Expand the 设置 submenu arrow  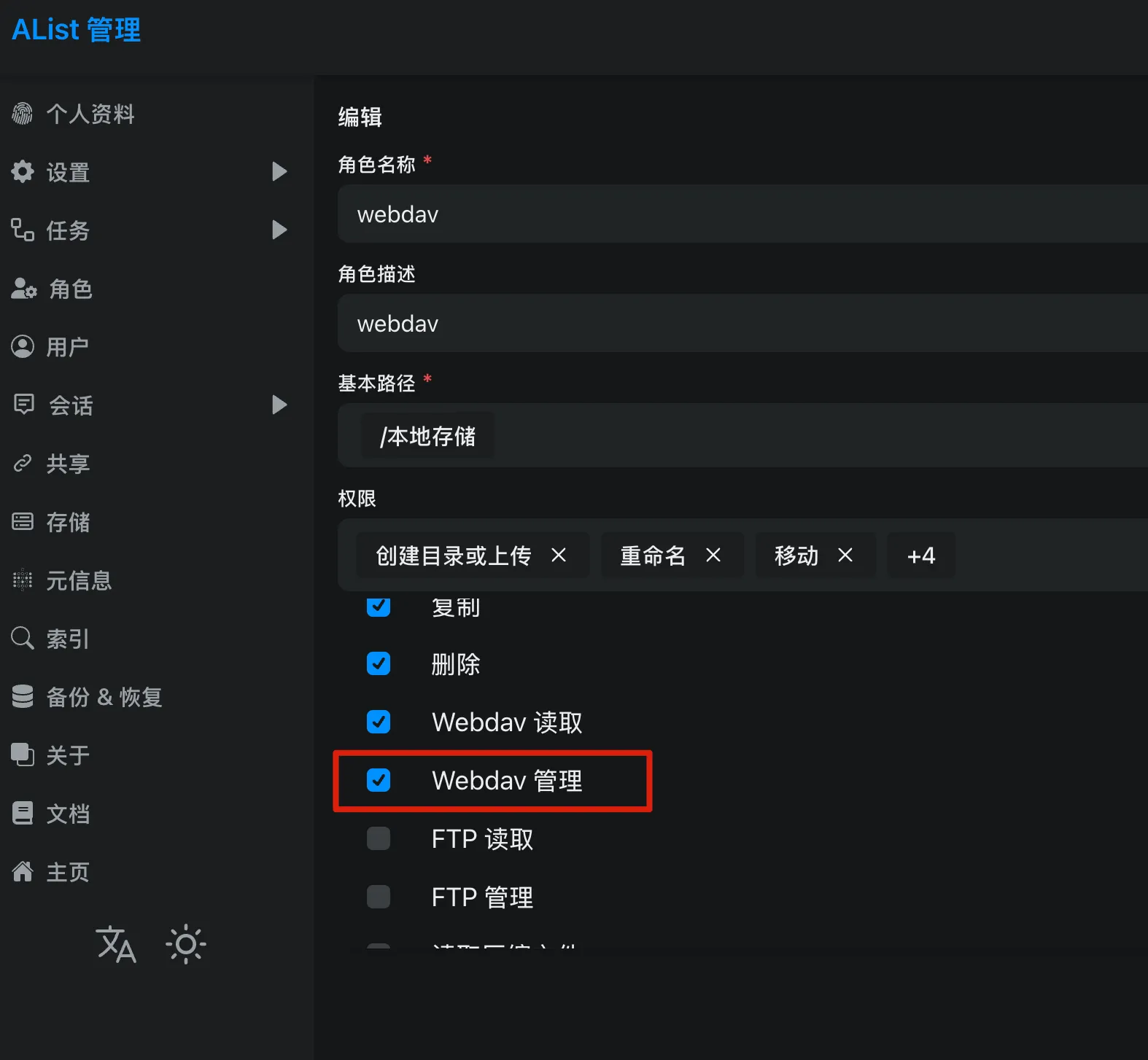tap(279, 171)
